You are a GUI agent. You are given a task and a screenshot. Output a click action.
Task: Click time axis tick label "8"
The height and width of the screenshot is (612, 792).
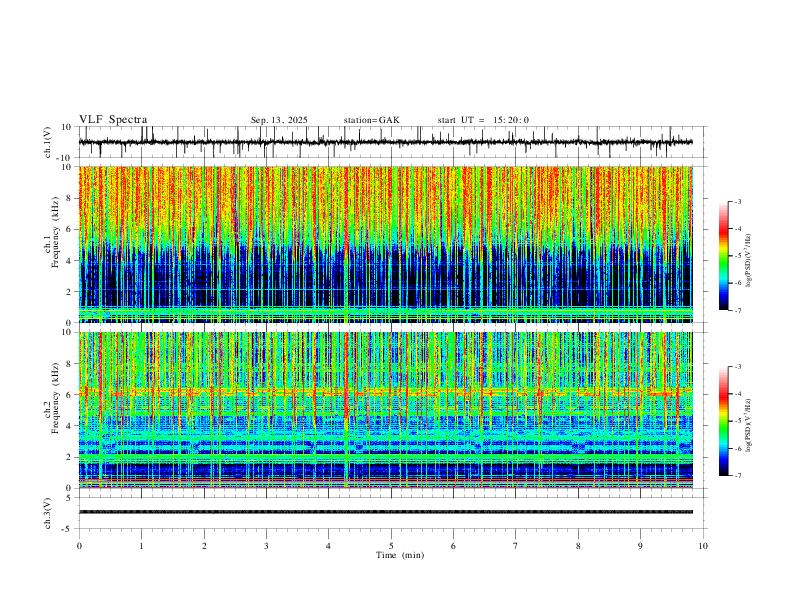pos(578,546)
